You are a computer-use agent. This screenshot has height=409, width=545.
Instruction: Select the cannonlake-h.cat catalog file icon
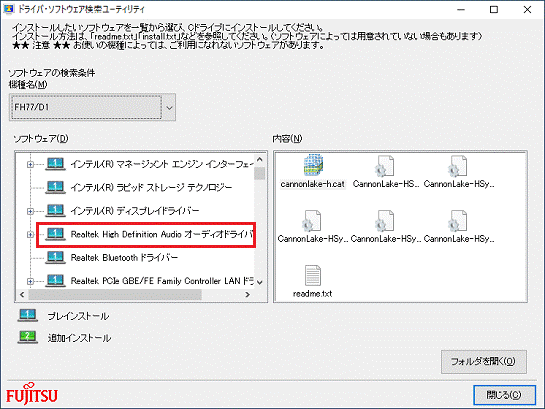[x=313, y=164]
